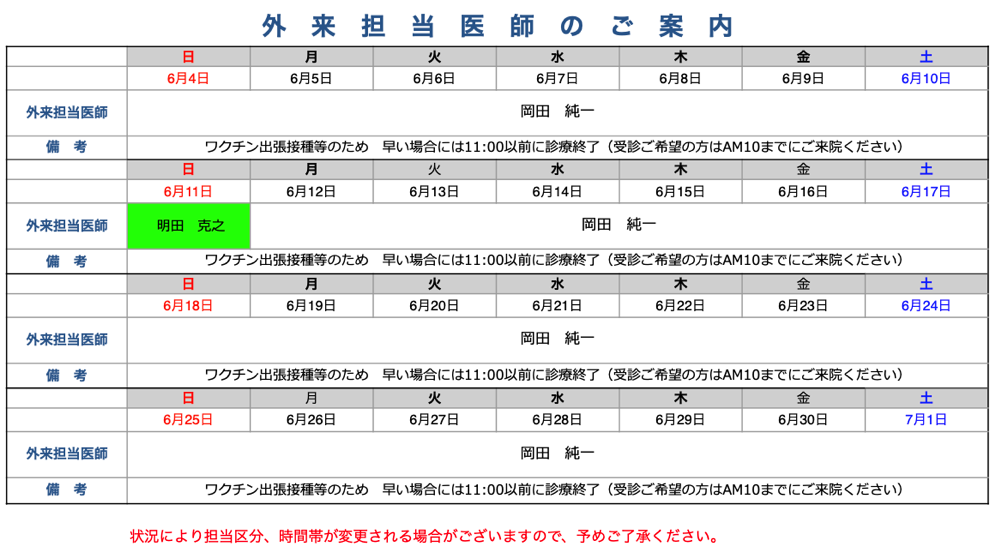Choose the 6月22日 date cell
Image resolution: width=996 pixels, height=553 pixels.
pos(680,306)
